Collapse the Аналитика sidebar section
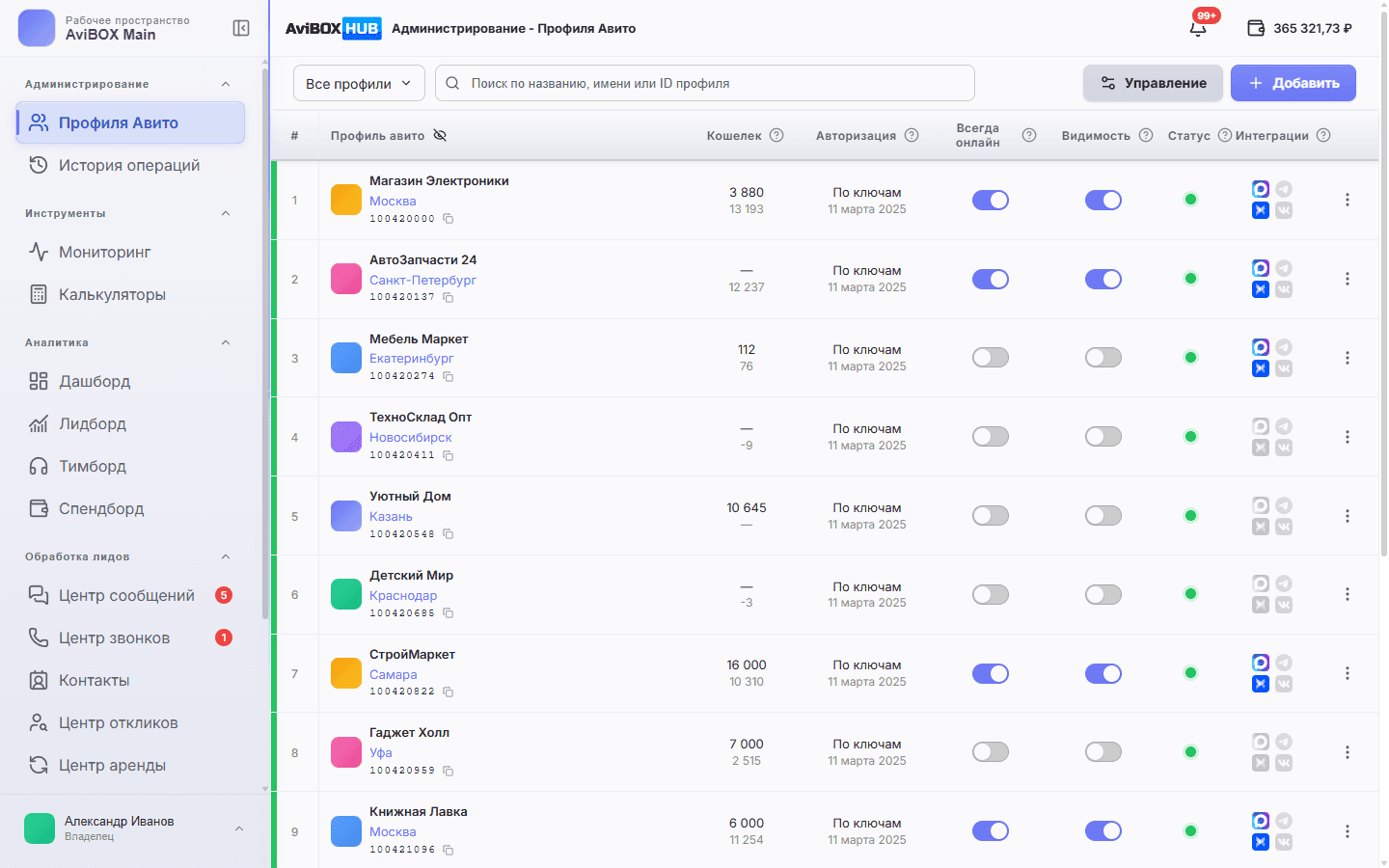 coord(226,342)
